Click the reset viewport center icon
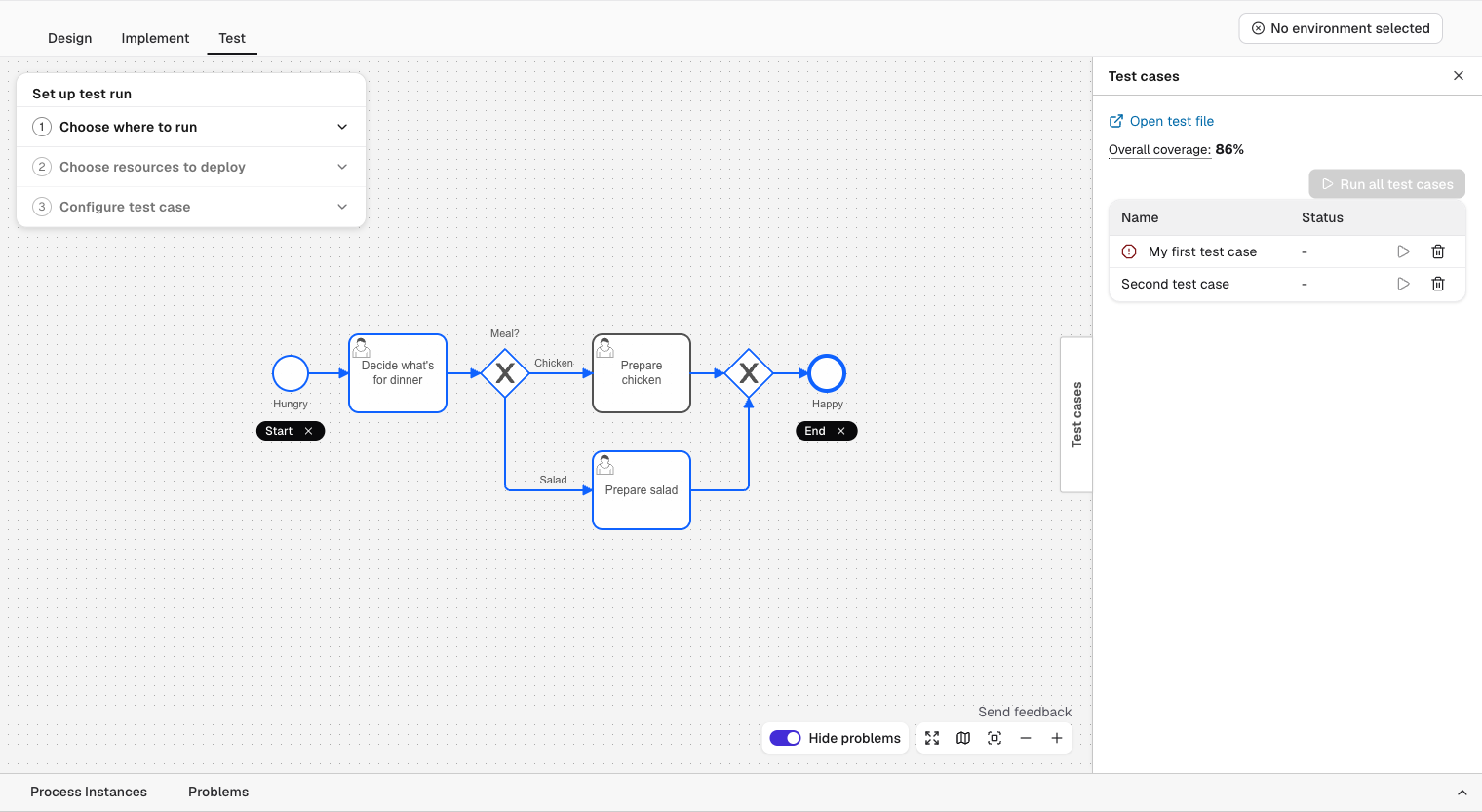1482x812 pixels. point(994,738)
